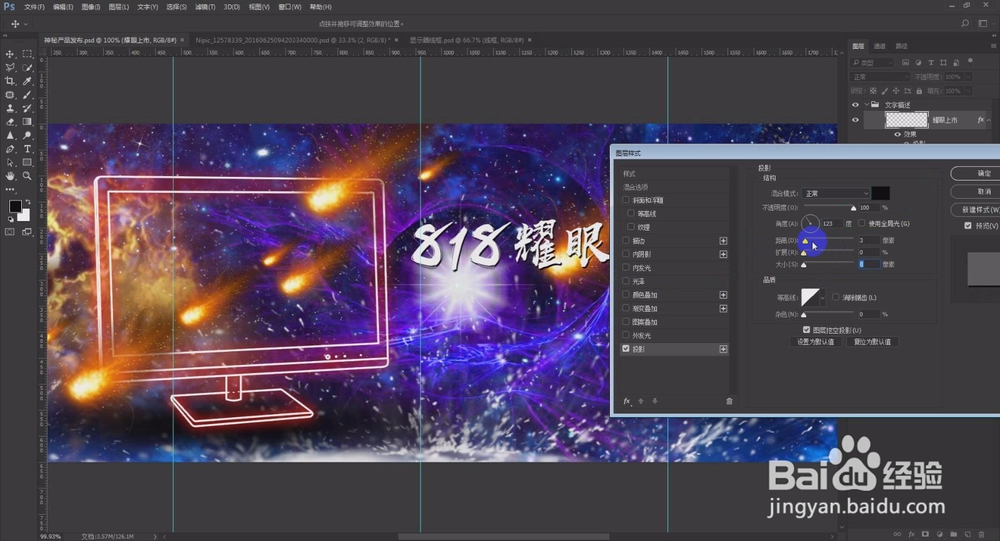Click 复位为默认值 button
The width and height of the screenshot is (1000, 541).
click(x=872, y=341)
